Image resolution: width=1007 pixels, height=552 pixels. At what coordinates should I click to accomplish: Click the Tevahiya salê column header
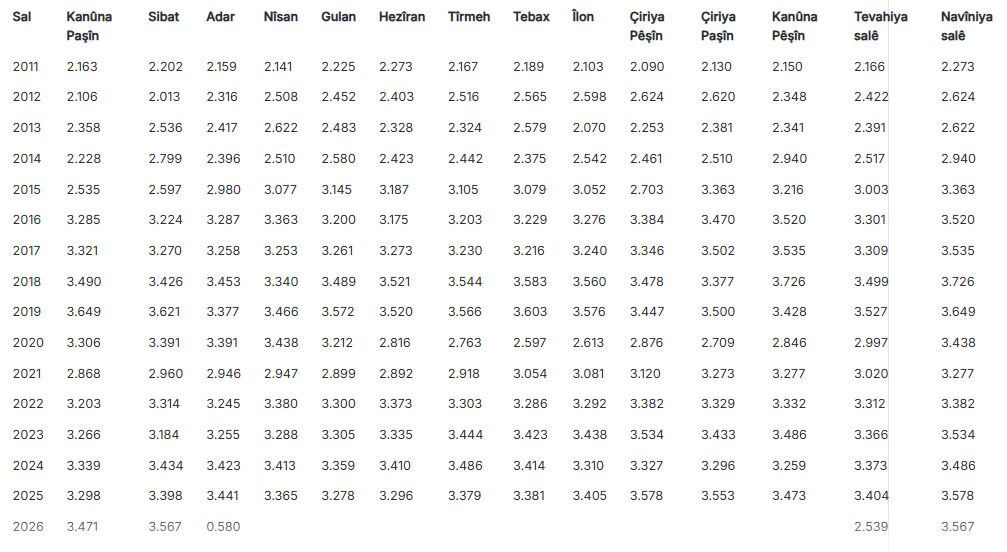tap(881, 26)
